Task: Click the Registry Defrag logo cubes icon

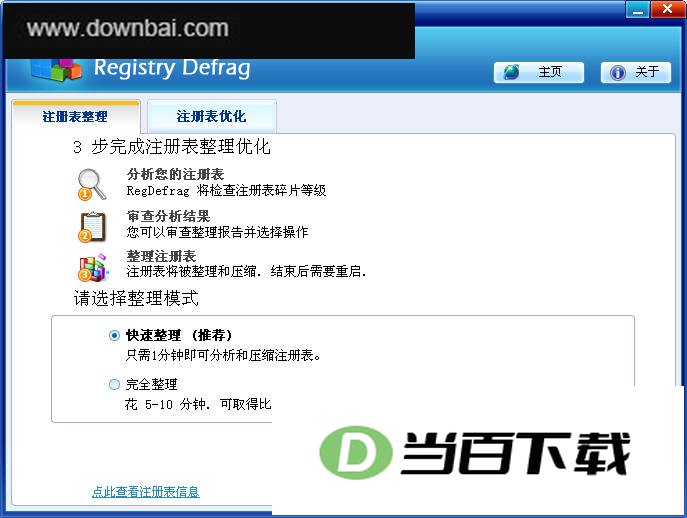Action: click(56, 70)
